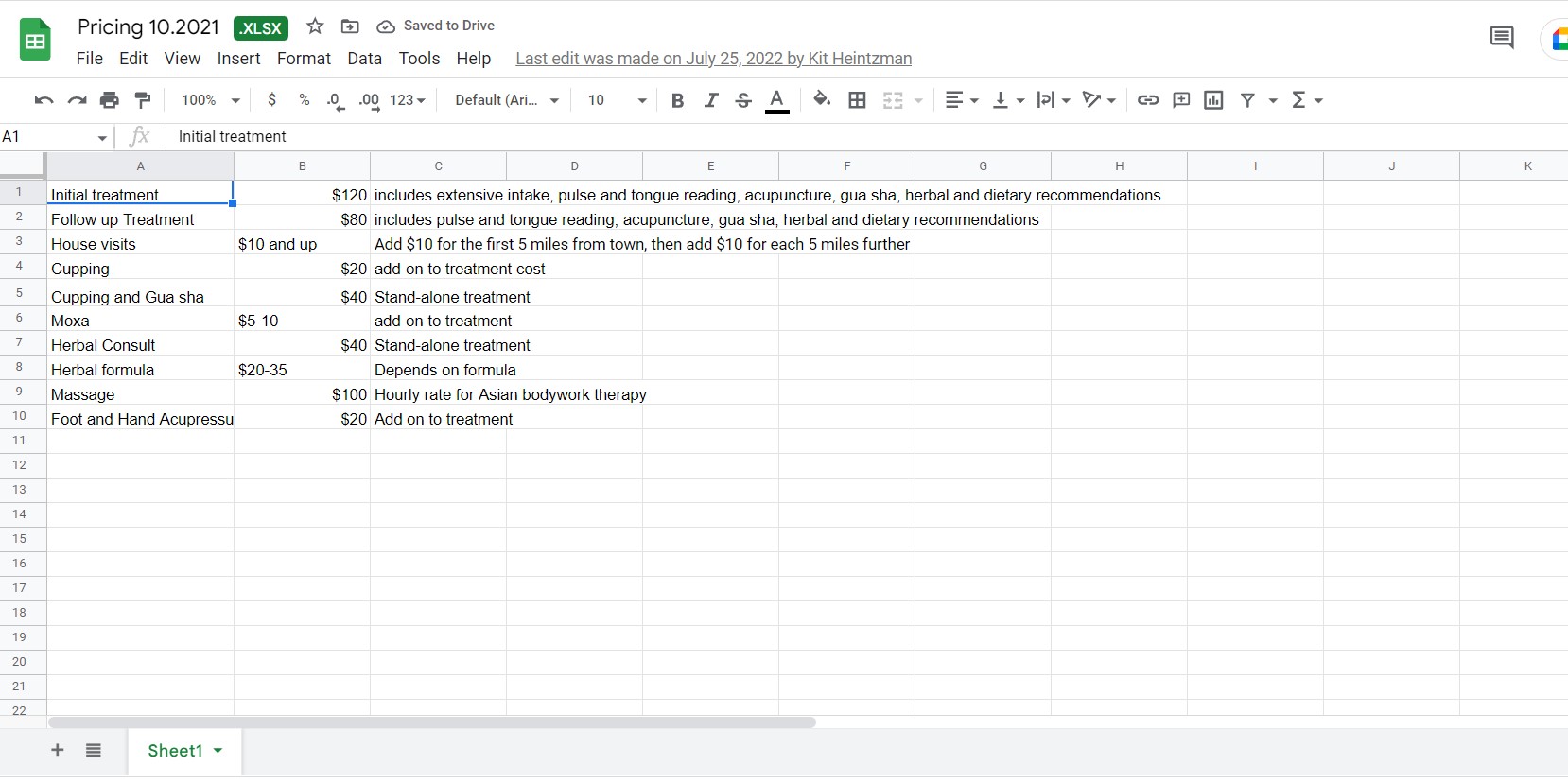The width and height of the screenshot is (1568, 783).
Task: Star the Pricing 10.2021 document
Action: [315, 26]
